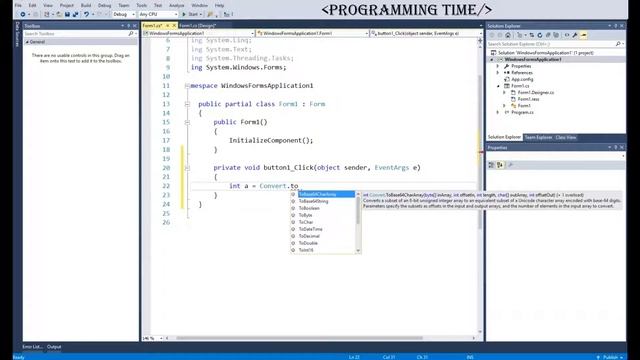This screenshot has height=360, width=640.
Task: Open the WindowsFormsApplication1.Form1 type dropdown
Action: point(313,33)
